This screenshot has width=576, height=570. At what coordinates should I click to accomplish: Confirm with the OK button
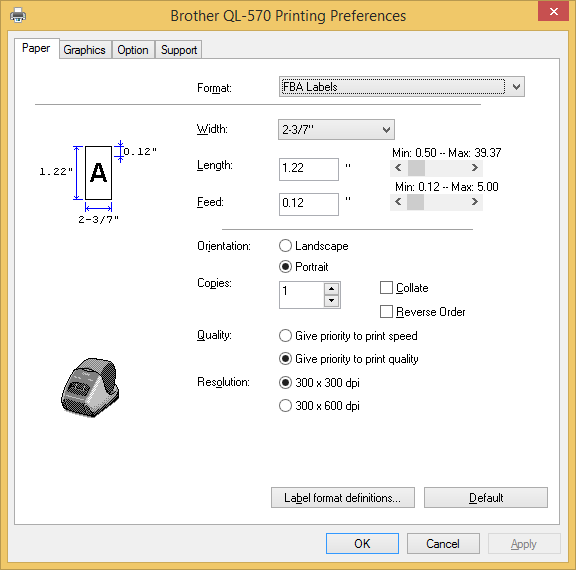click(x=362, y=544)
